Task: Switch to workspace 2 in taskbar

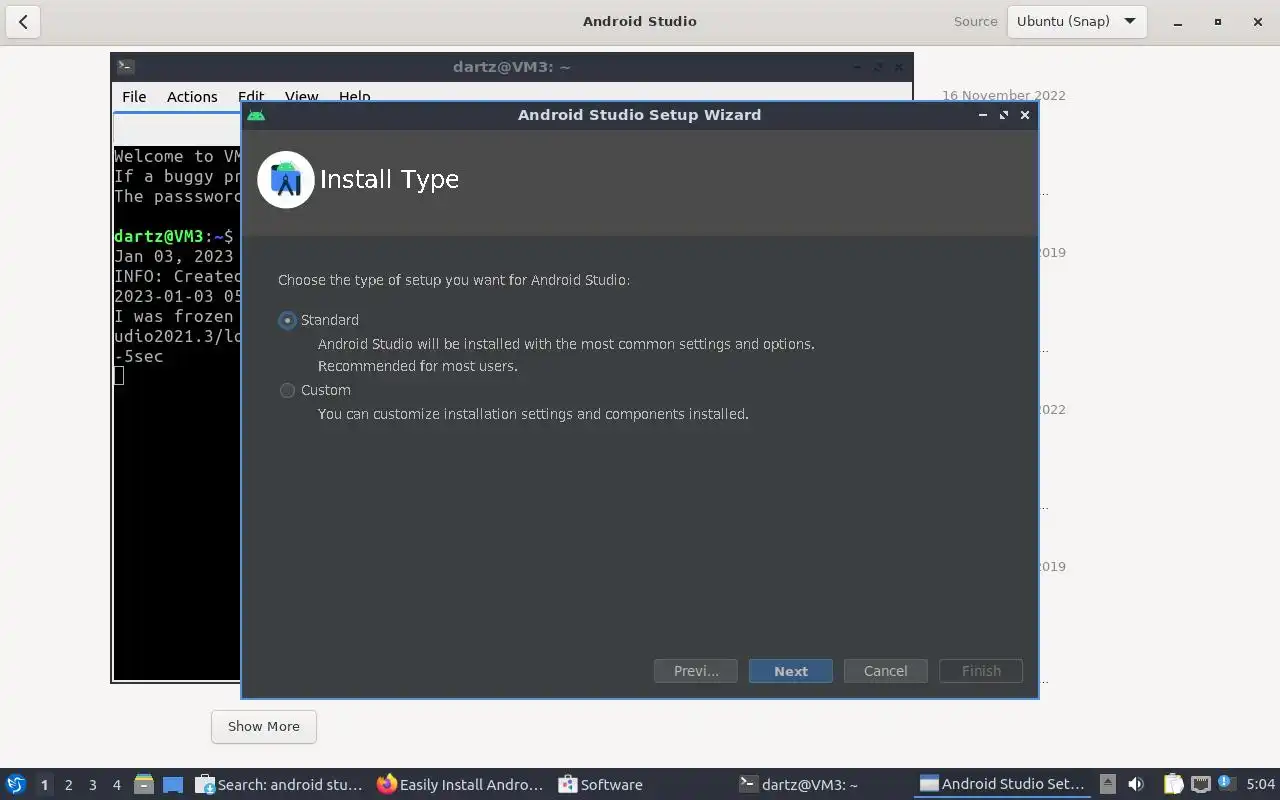Action: [x=68, y=785]
